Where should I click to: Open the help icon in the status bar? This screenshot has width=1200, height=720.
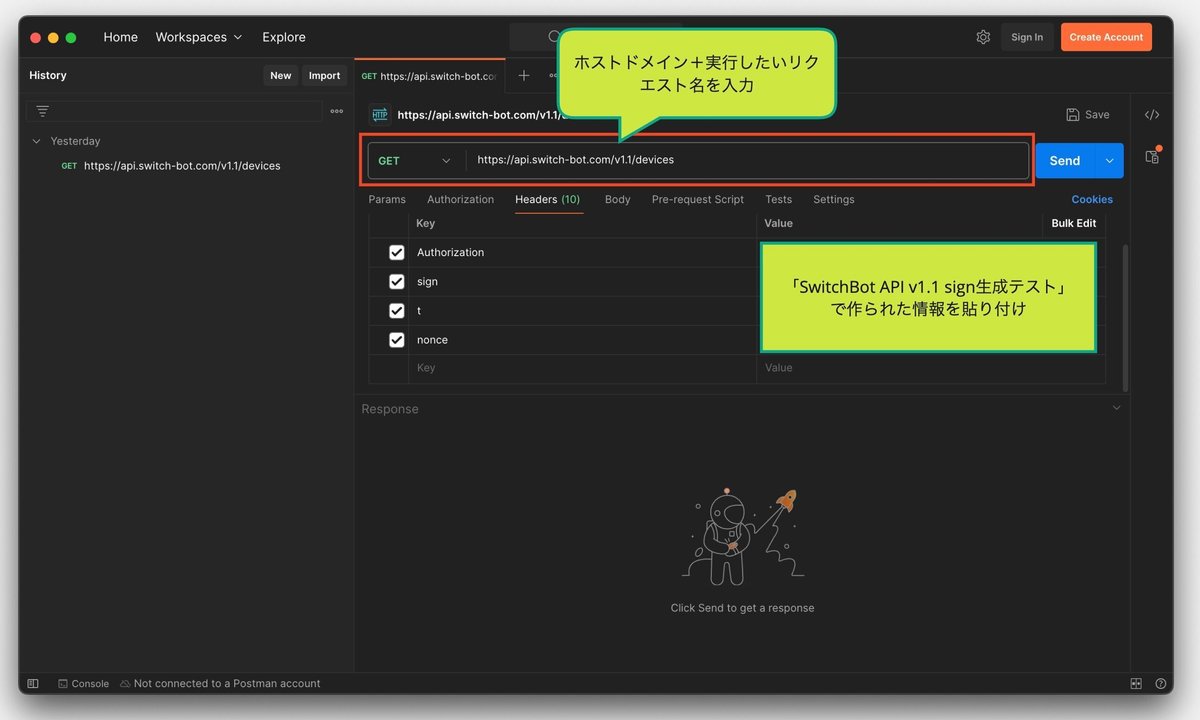(1159, 683)
